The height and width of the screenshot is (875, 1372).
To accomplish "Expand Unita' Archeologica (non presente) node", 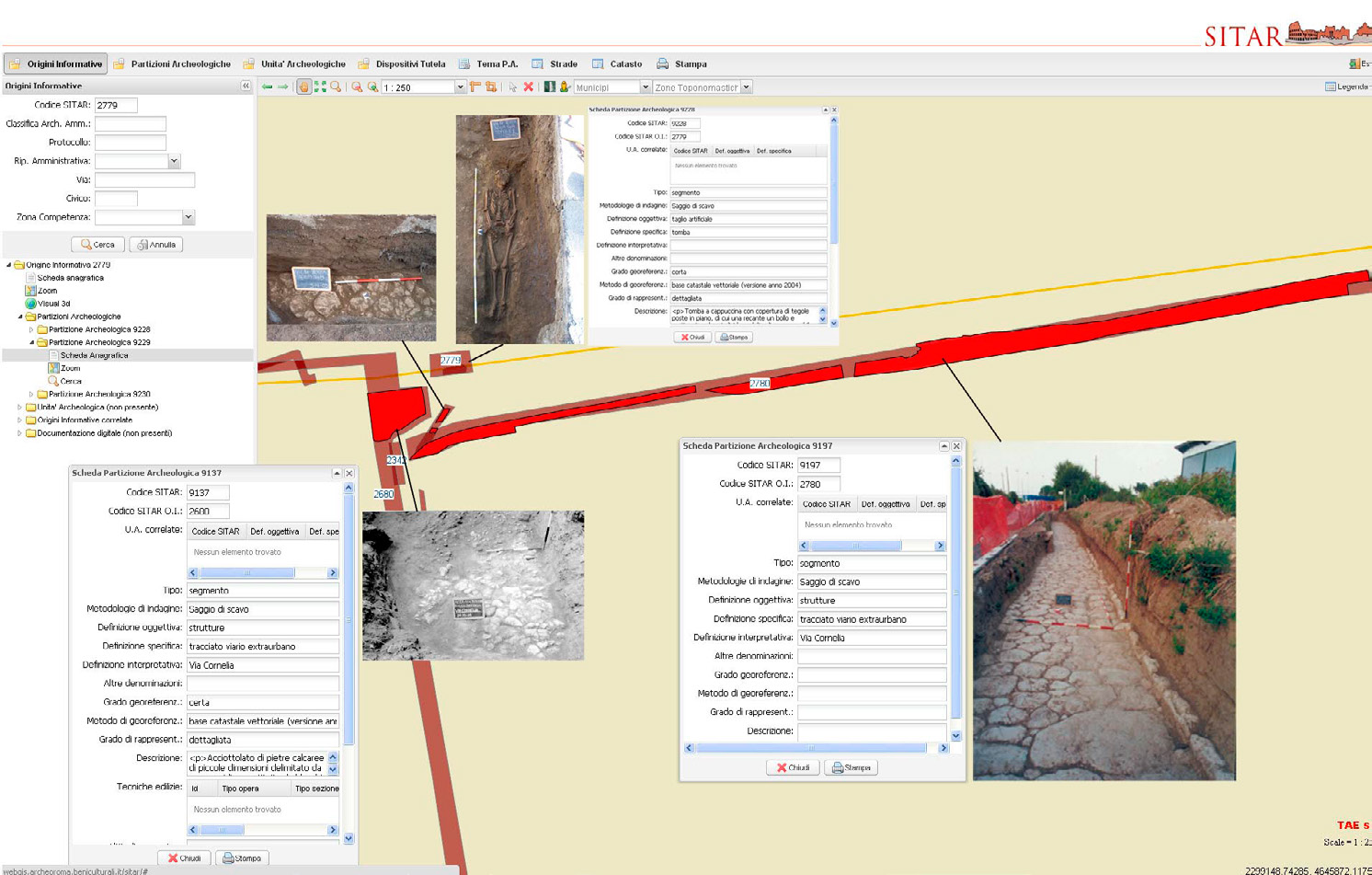I will point(20,407).
